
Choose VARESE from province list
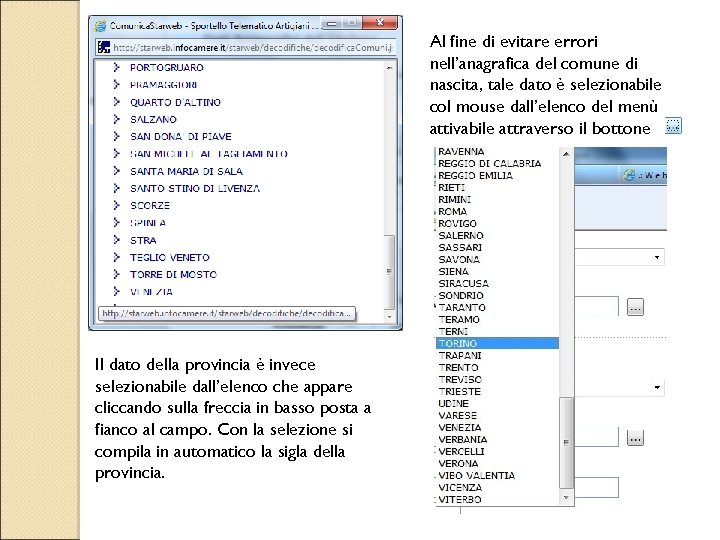[457, 415]
